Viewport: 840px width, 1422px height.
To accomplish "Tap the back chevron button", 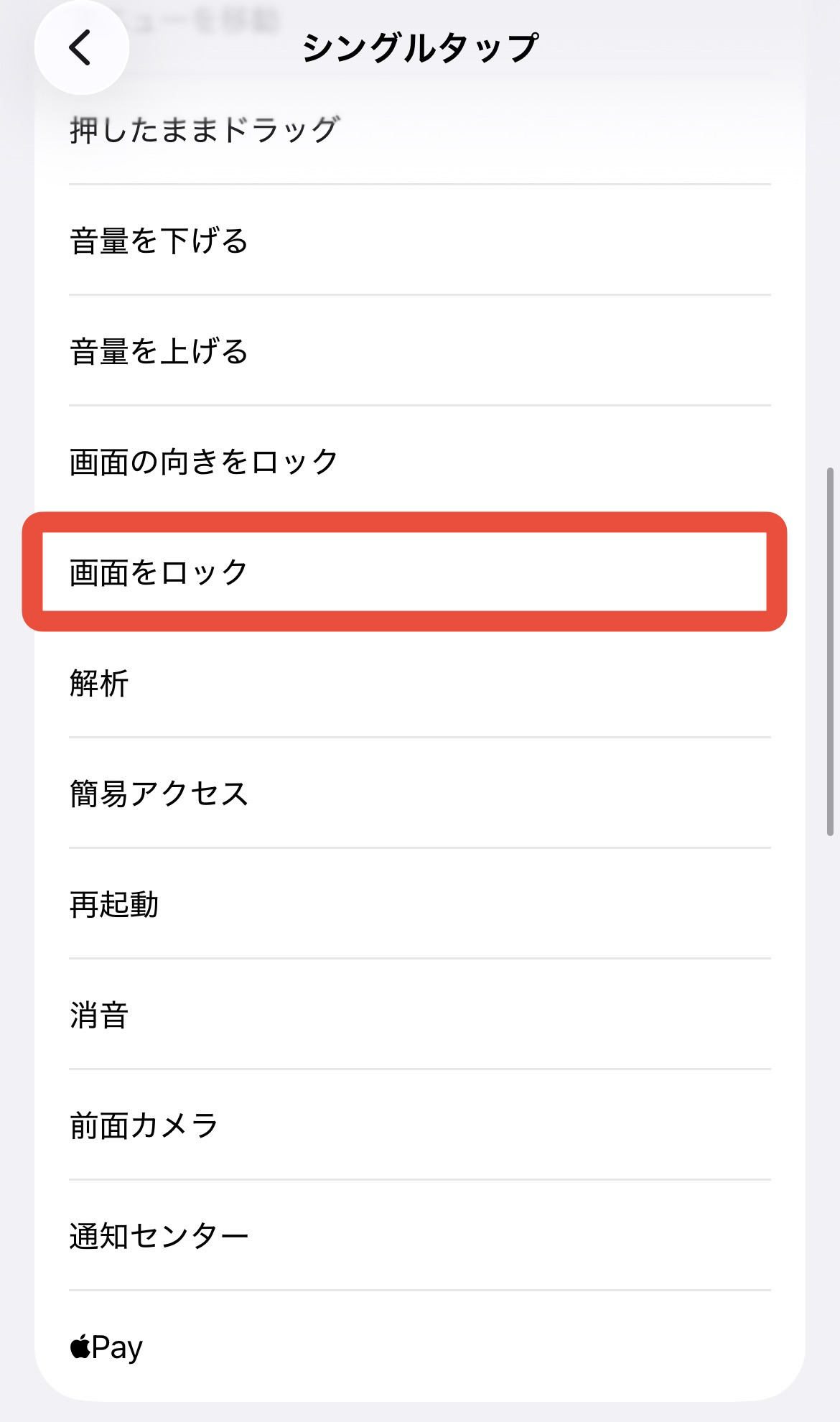I will [81, 47].
